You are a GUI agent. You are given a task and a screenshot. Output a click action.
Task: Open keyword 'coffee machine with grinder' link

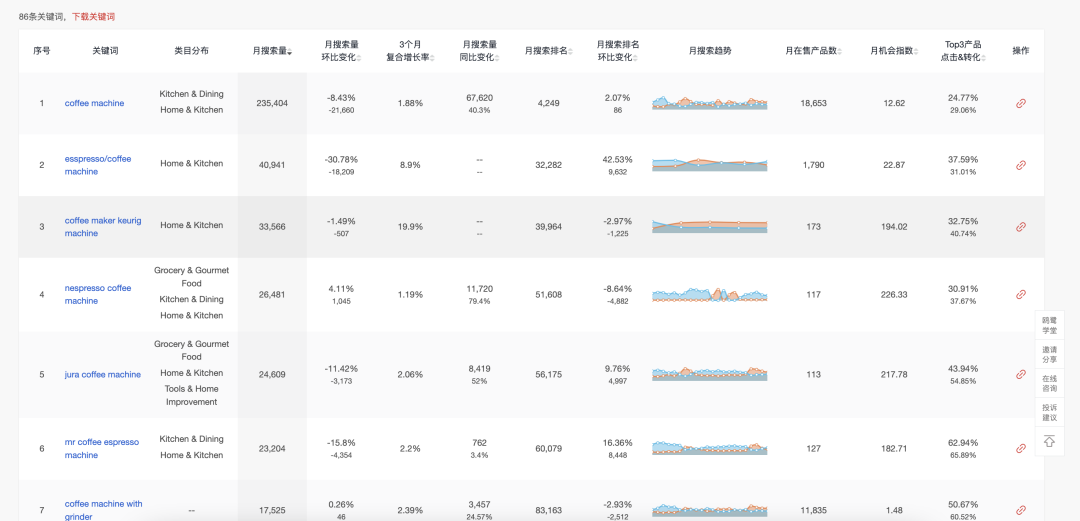coord(103,510)
